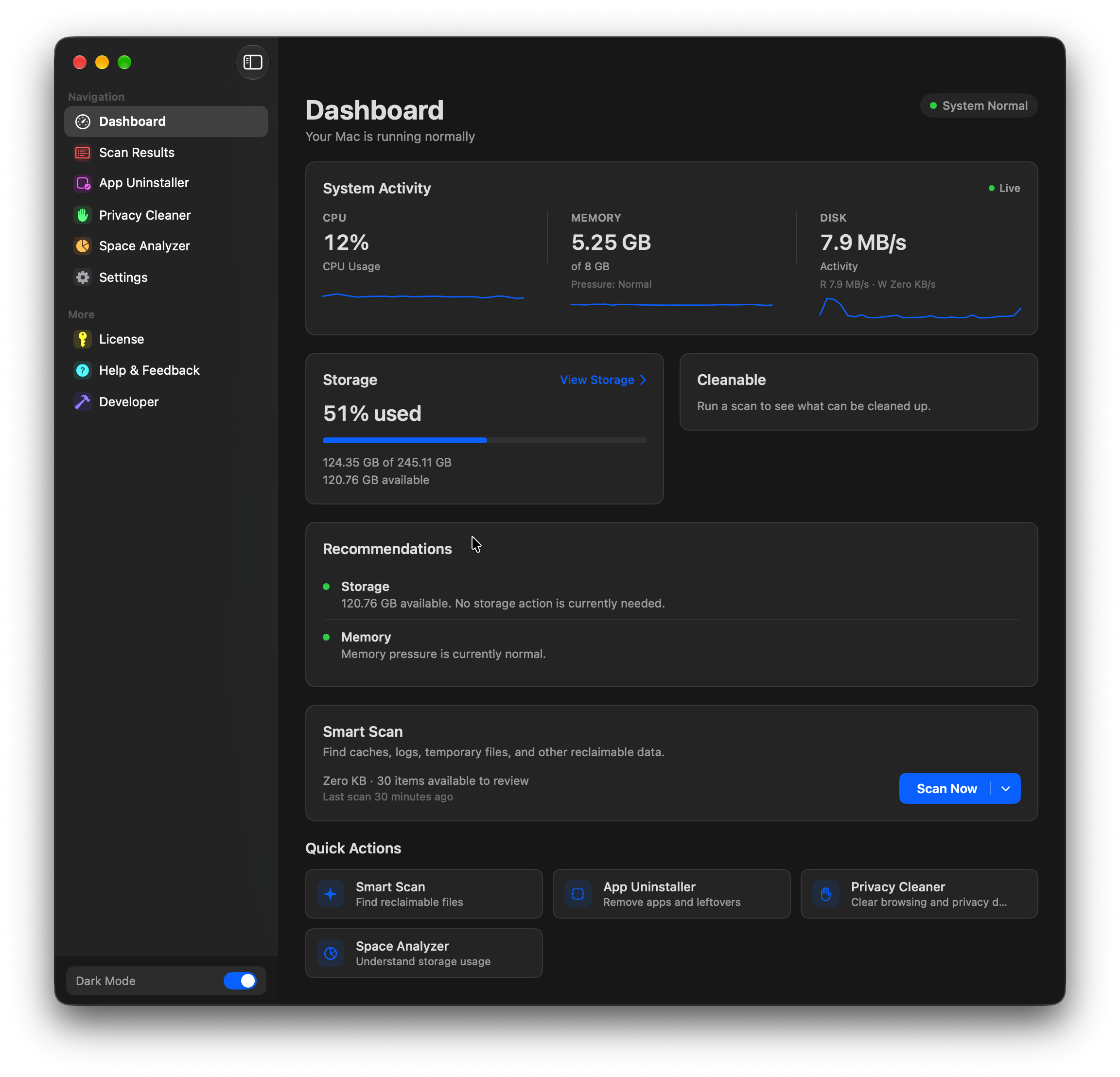Click the Privacy Cleaner hand icon in sidebar
Viewport: 1120px width, 1077px height.
click(83, 215)
